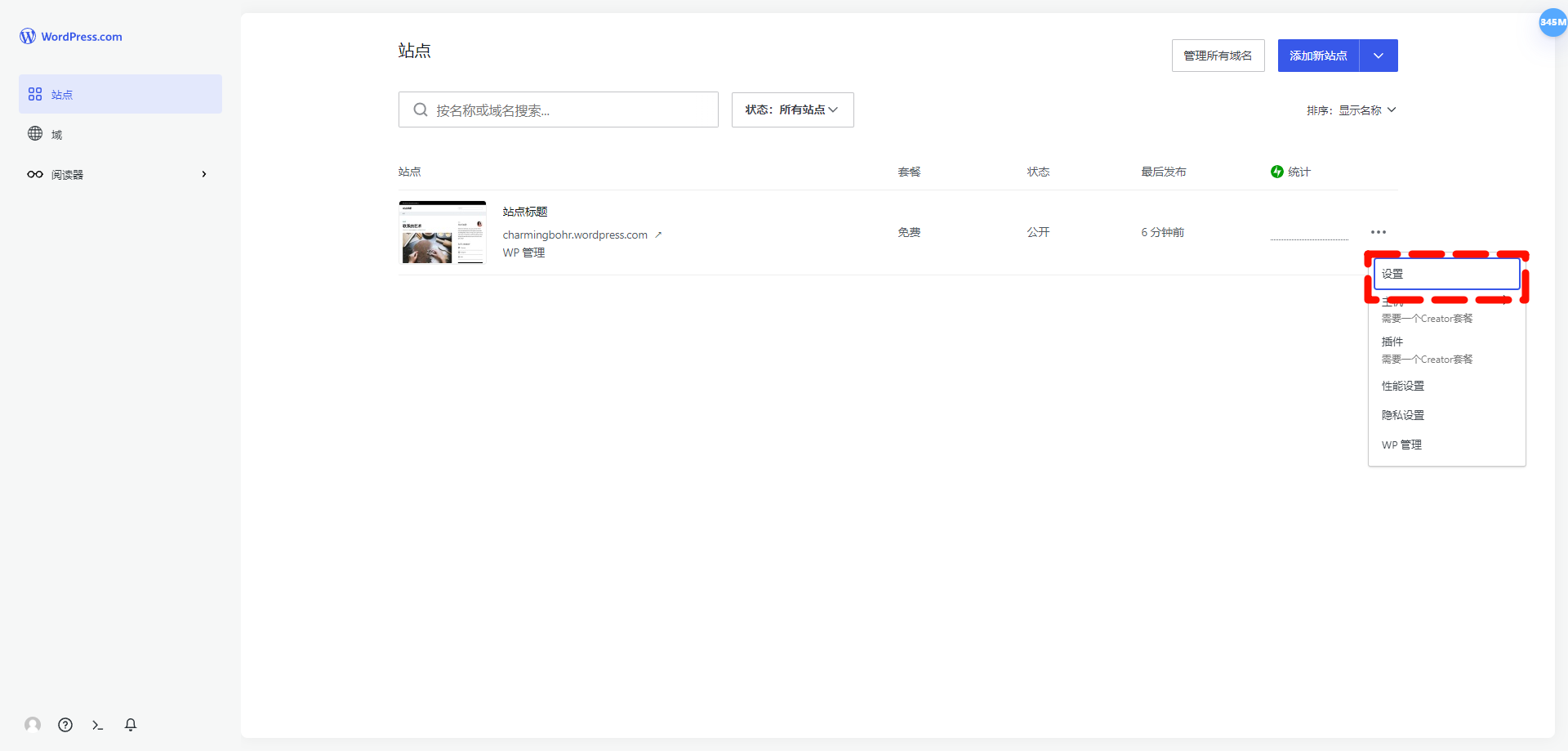This screenshot has width=1568, height=751.
Task: Choose 性能设置 in the context menu
Action: [x=1403, y=386]
